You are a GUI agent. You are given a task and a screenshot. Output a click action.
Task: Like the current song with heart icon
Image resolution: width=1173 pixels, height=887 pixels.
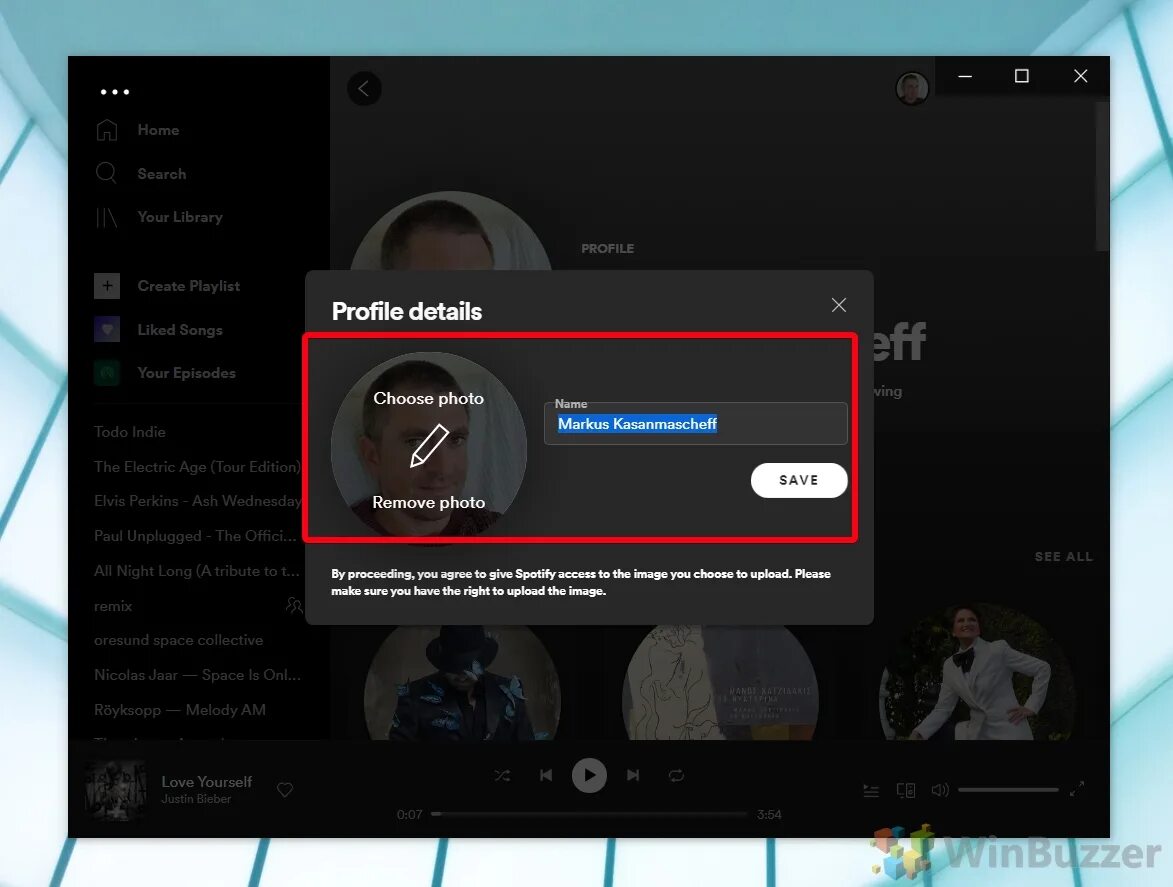pos(285,790)
